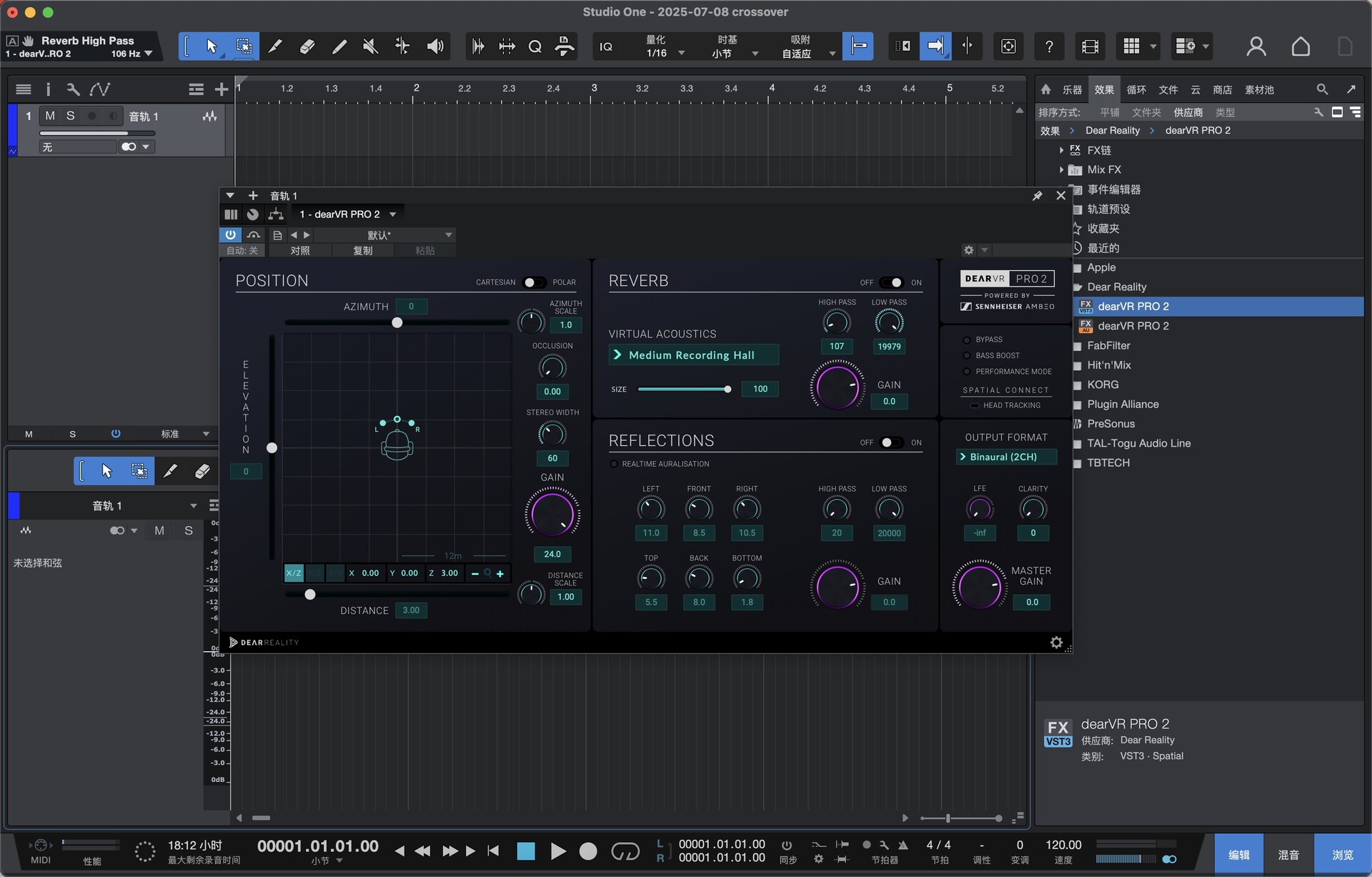Open the video player filmstrip icon

(1090, 46)
